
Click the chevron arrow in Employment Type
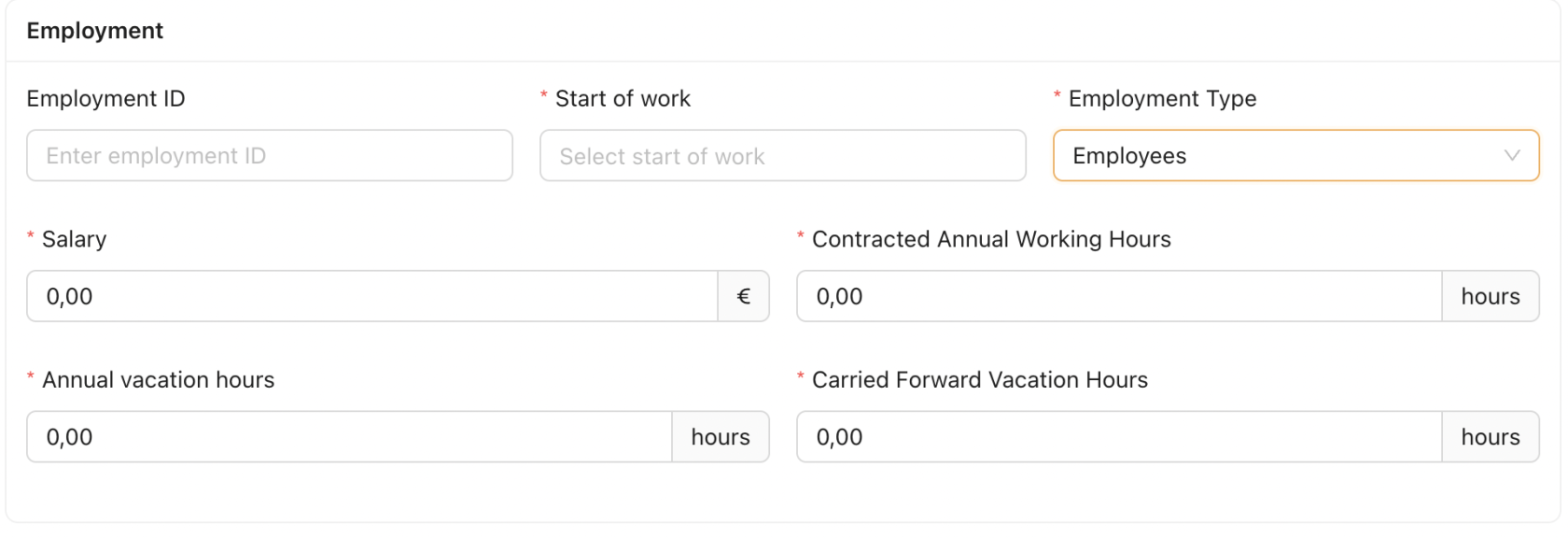1512,156
